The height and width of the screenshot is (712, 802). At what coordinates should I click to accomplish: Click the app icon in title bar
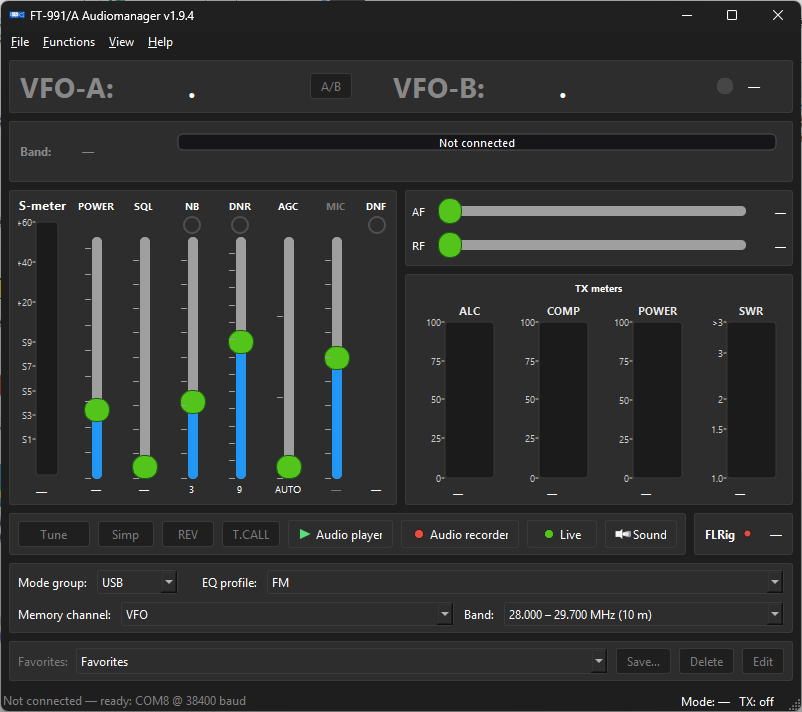click(x=17, y=15)
